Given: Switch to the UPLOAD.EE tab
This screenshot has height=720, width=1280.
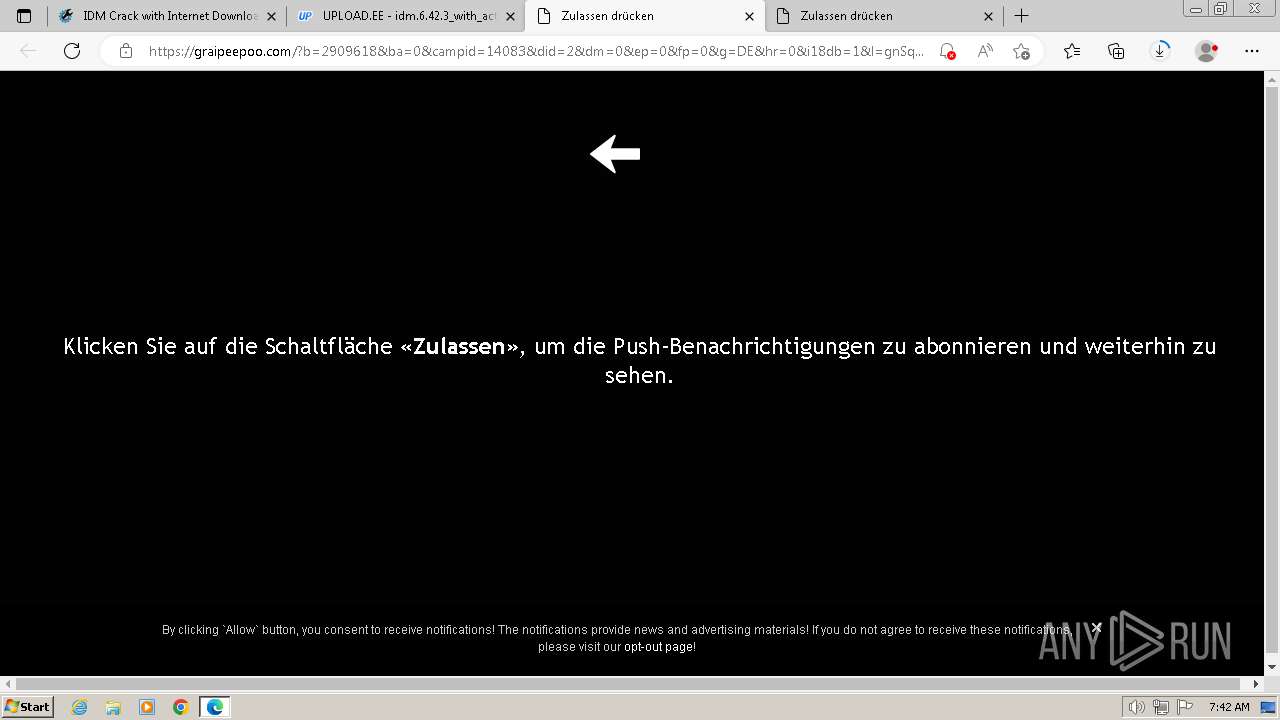Looking at the screenshot, I should (405, 16).
